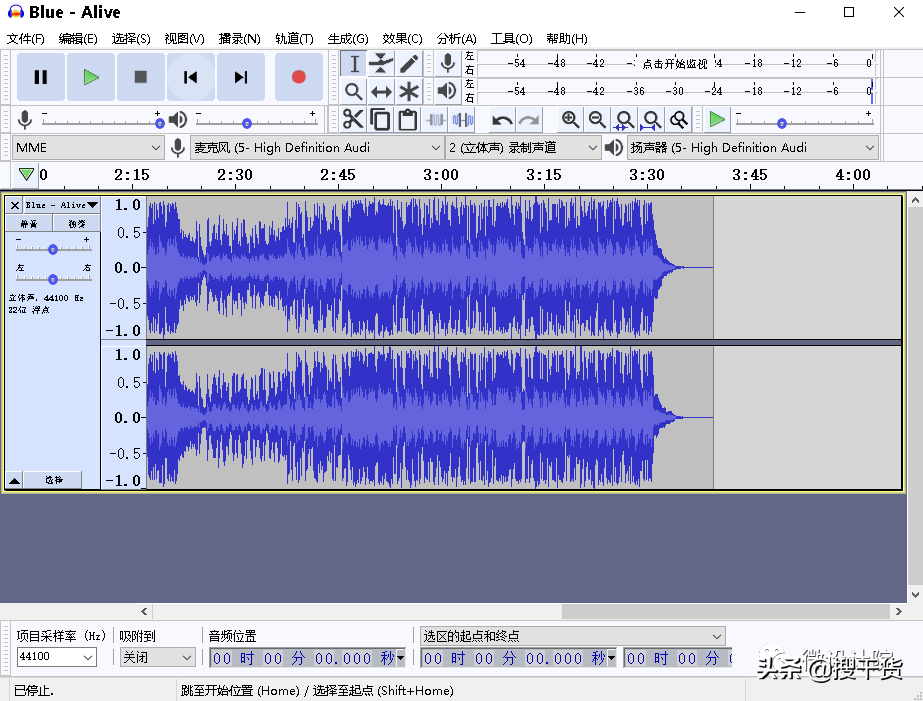Click the track 选择 button
The width and height of the screenshot is (923, 701).
tap(54, 480)
